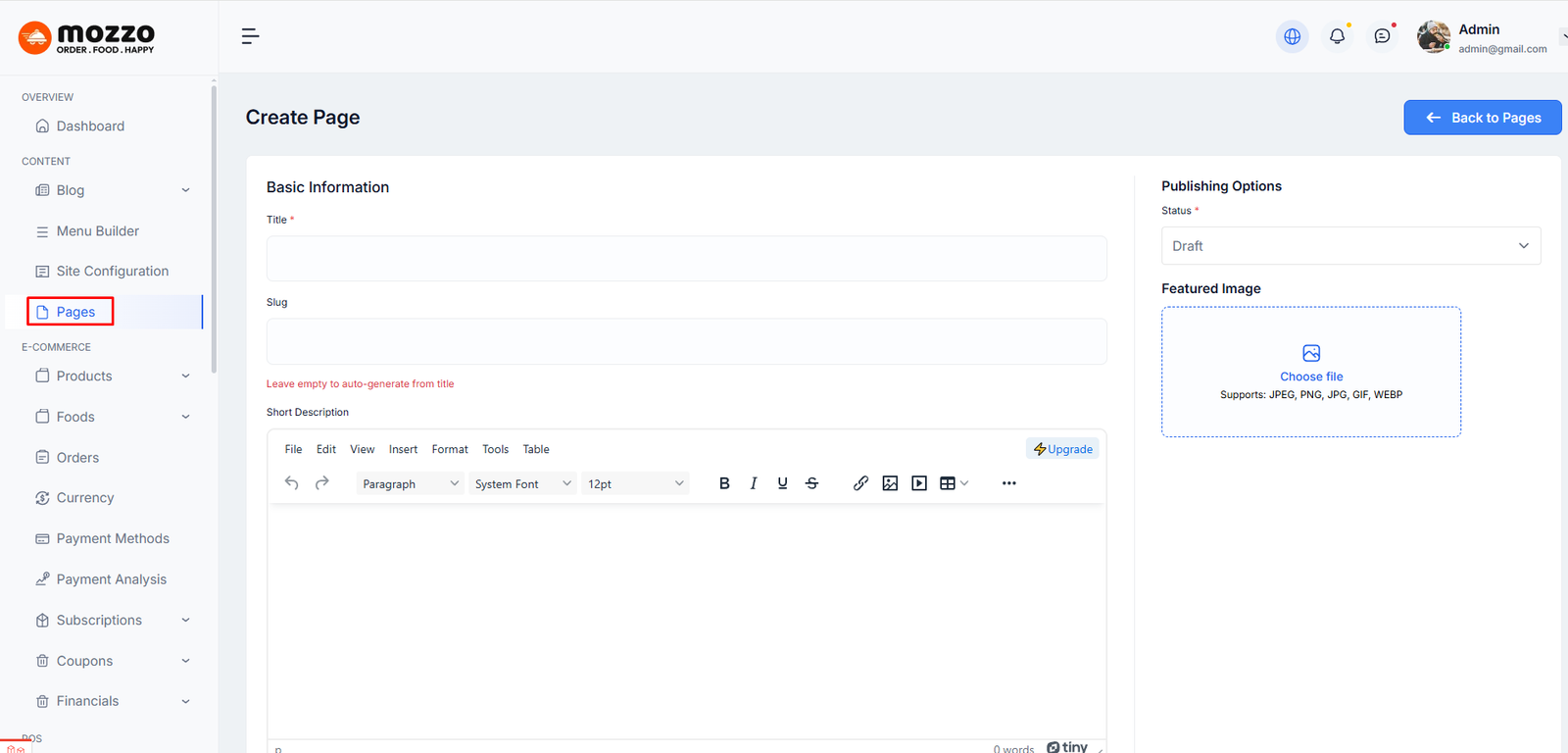Click into the Title input field
Viewport: 1568px width, 753px height.
pyautogui.click(x=686, y=259)
